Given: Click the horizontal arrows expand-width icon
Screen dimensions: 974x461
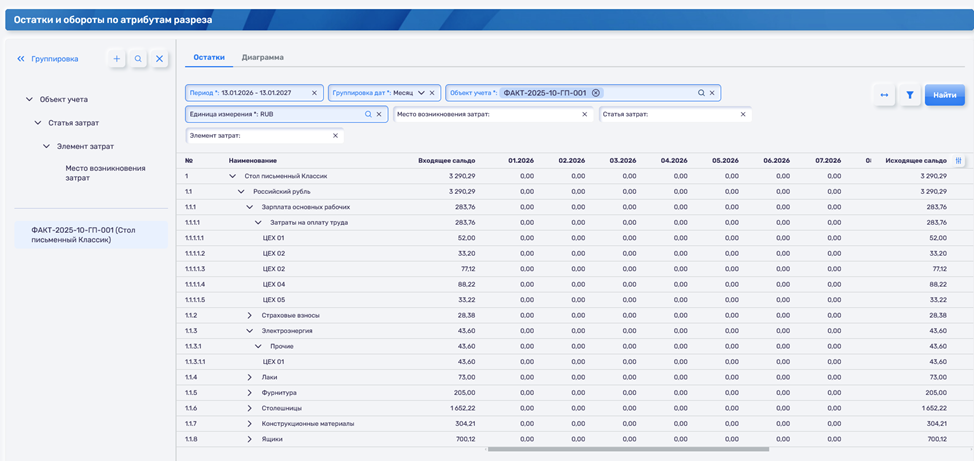Looking at the screenshot, I should pyautogui.click(x=884, y=95).
